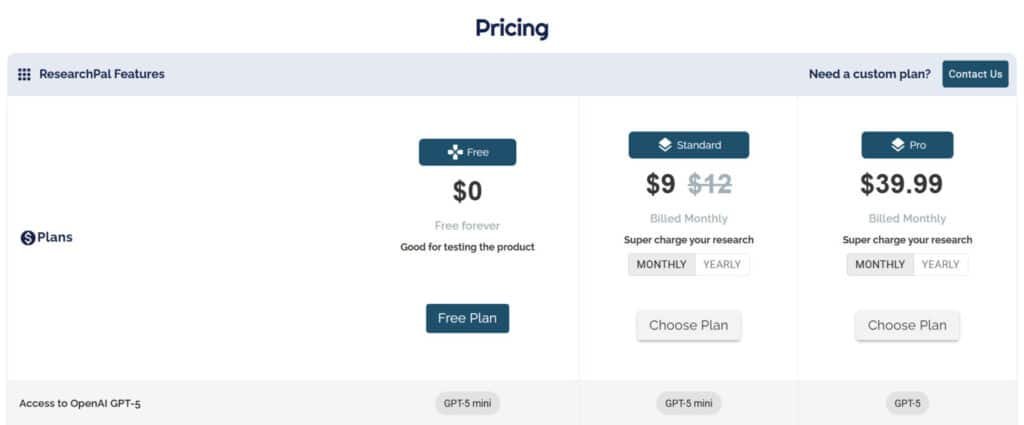Switch Standard plan to YEARLY billing
The height and width of the screenshot is (425, 1024).
(x=722, y=264)
